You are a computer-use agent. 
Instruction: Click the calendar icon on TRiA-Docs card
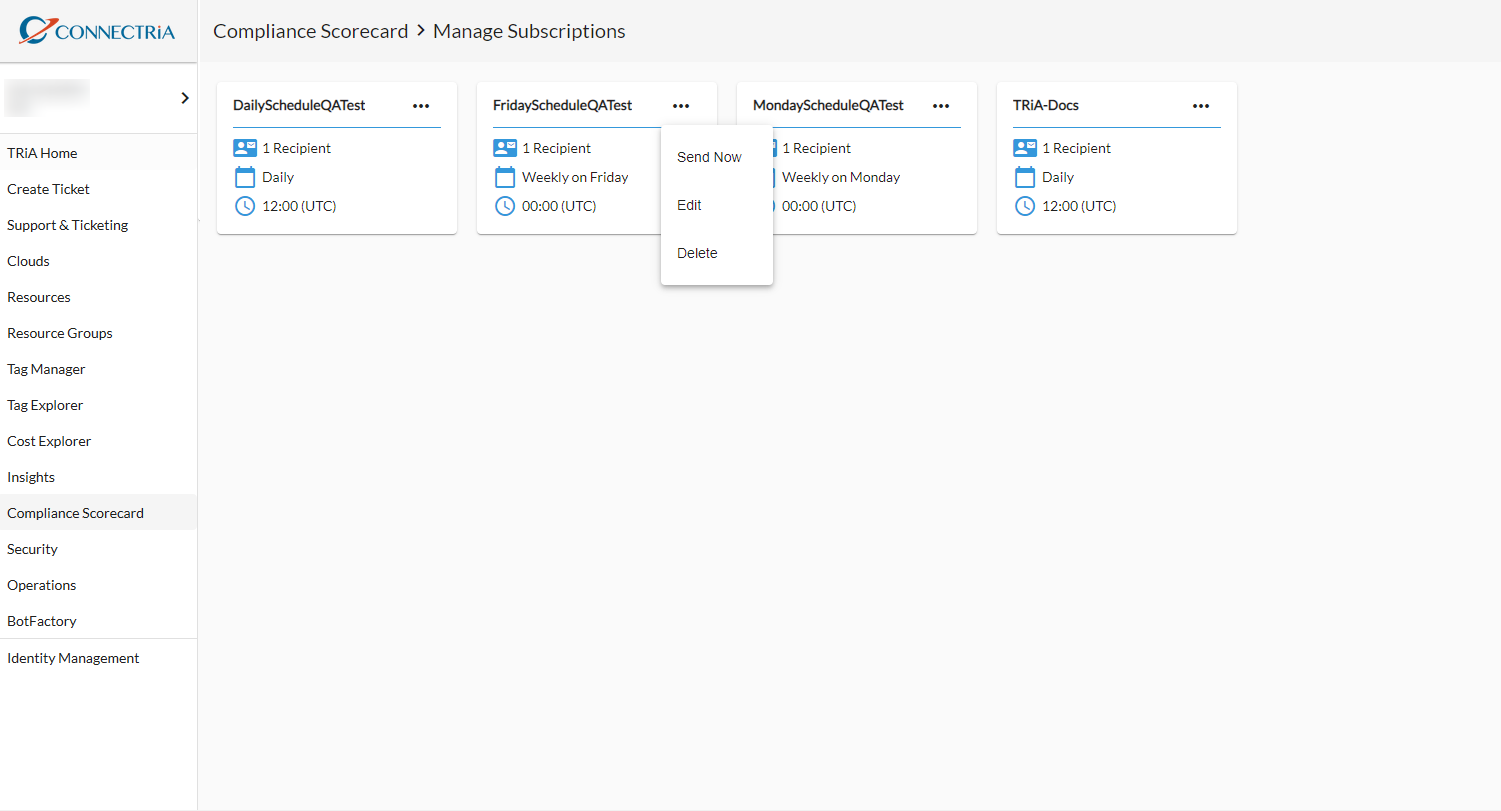click(x=1025, y=177)
